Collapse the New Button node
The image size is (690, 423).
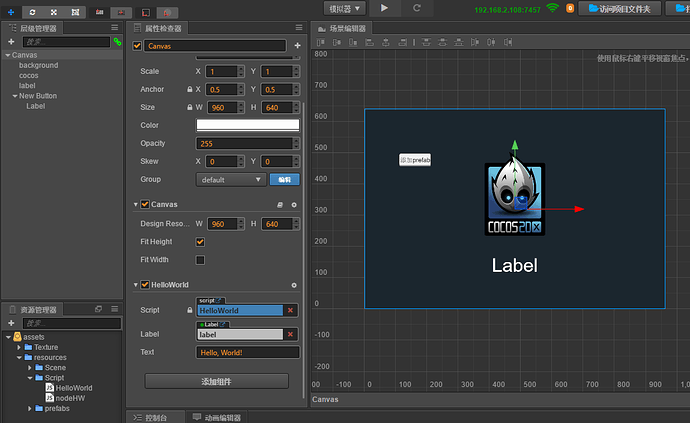[x=15, y=96]
